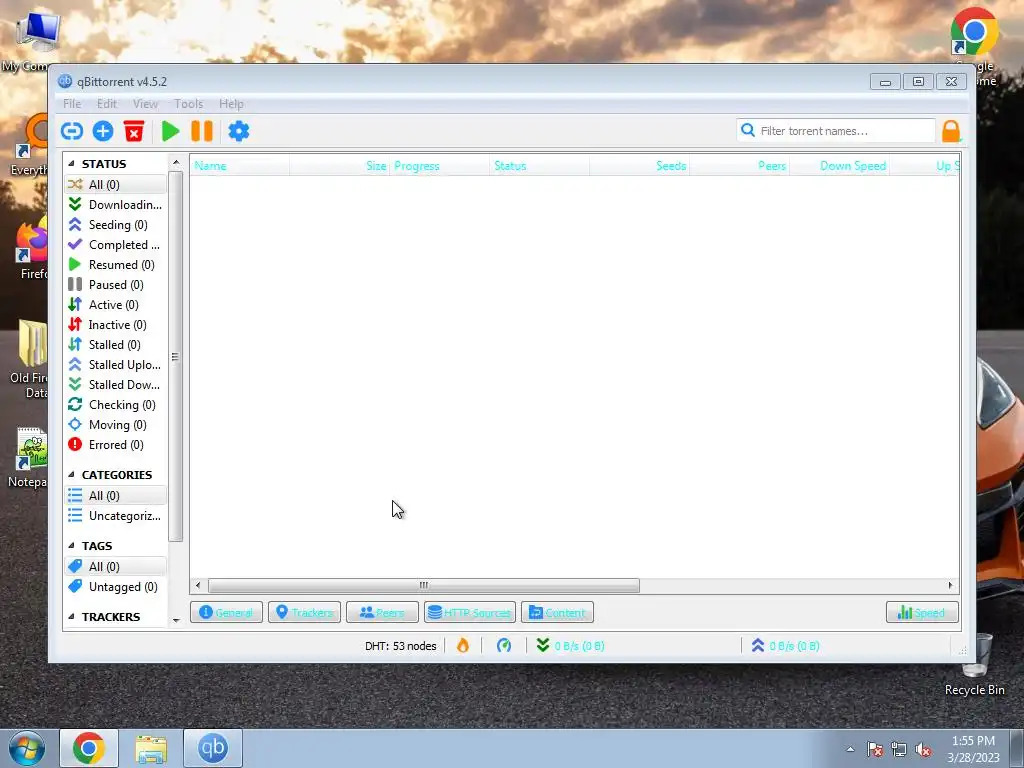Sort by the Down Speed column header

[x=840, y=166]
